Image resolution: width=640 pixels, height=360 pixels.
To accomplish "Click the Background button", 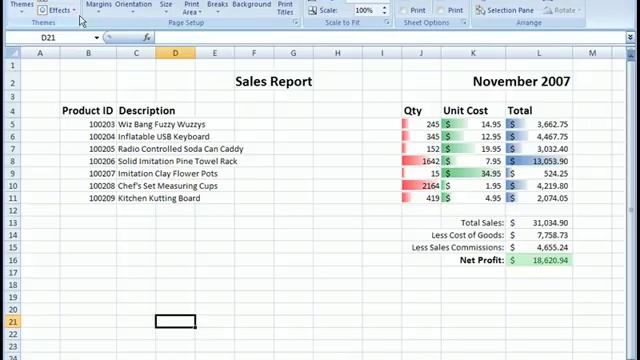I will click(x=251, y=4).
